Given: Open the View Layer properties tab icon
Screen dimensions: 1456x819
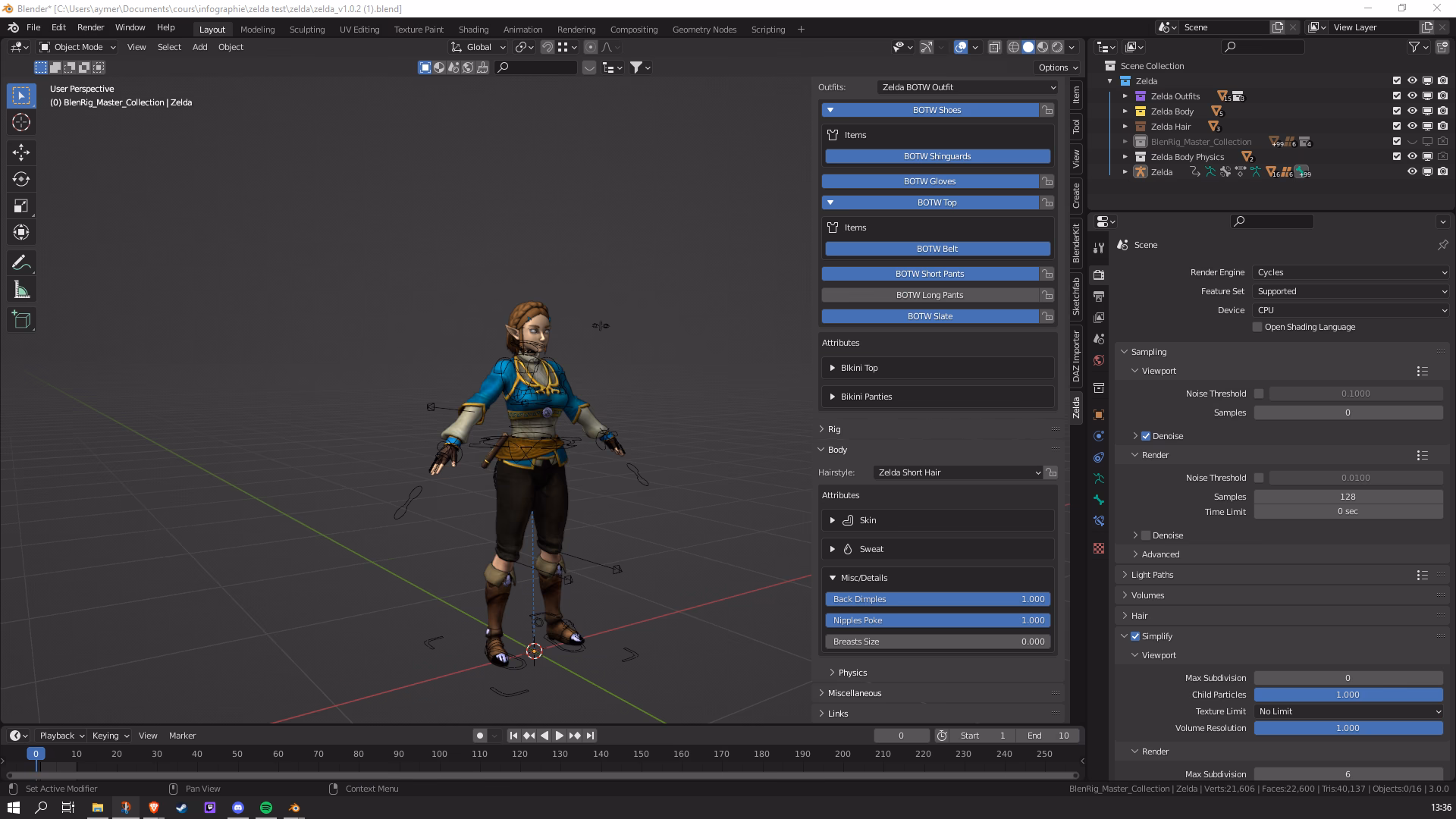Looking at the screenshot, I should point(1099,317).
